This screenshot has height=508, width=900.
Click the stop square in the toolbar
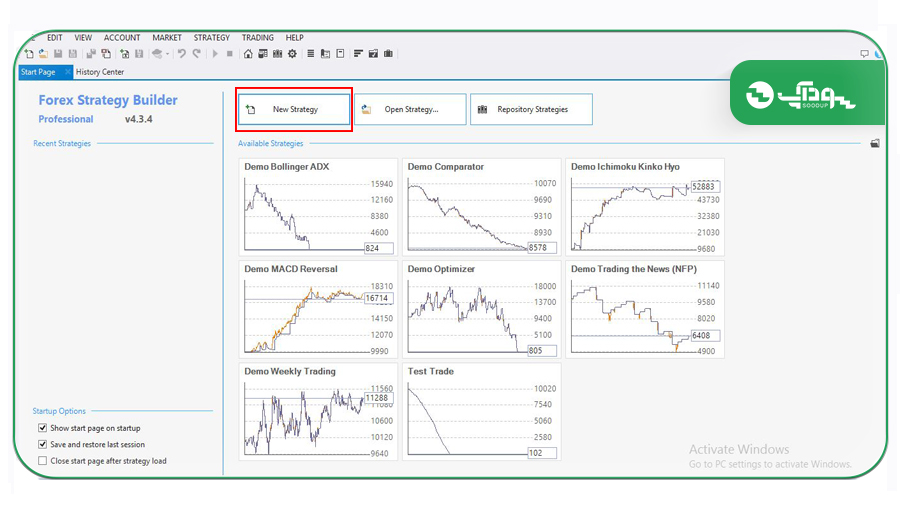coord(230,54)
